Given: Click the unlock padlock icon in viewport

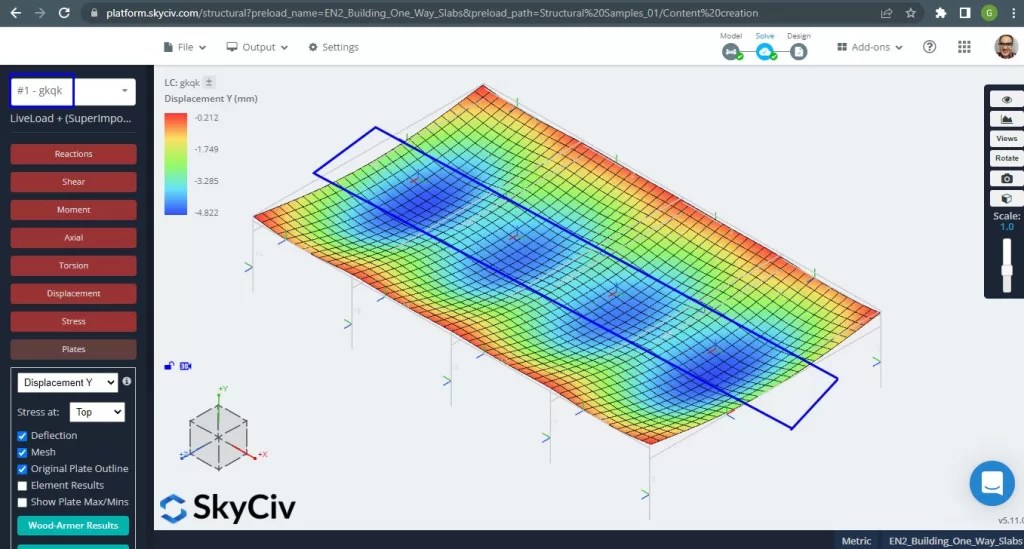Looking at the screenshot, I should (x=169, y=366).
